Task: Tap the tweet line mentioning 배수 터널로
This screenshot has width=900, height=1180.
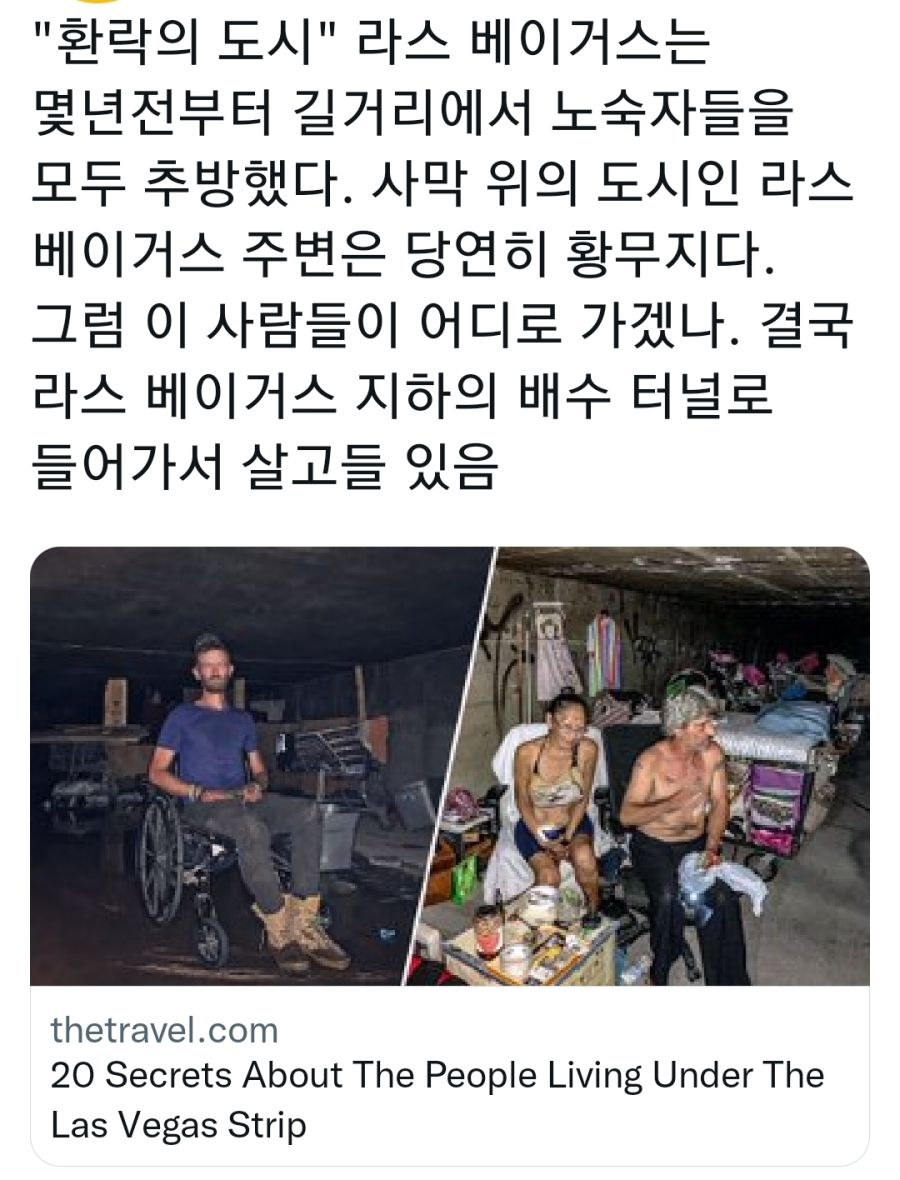Action: [x=403, y=399]
